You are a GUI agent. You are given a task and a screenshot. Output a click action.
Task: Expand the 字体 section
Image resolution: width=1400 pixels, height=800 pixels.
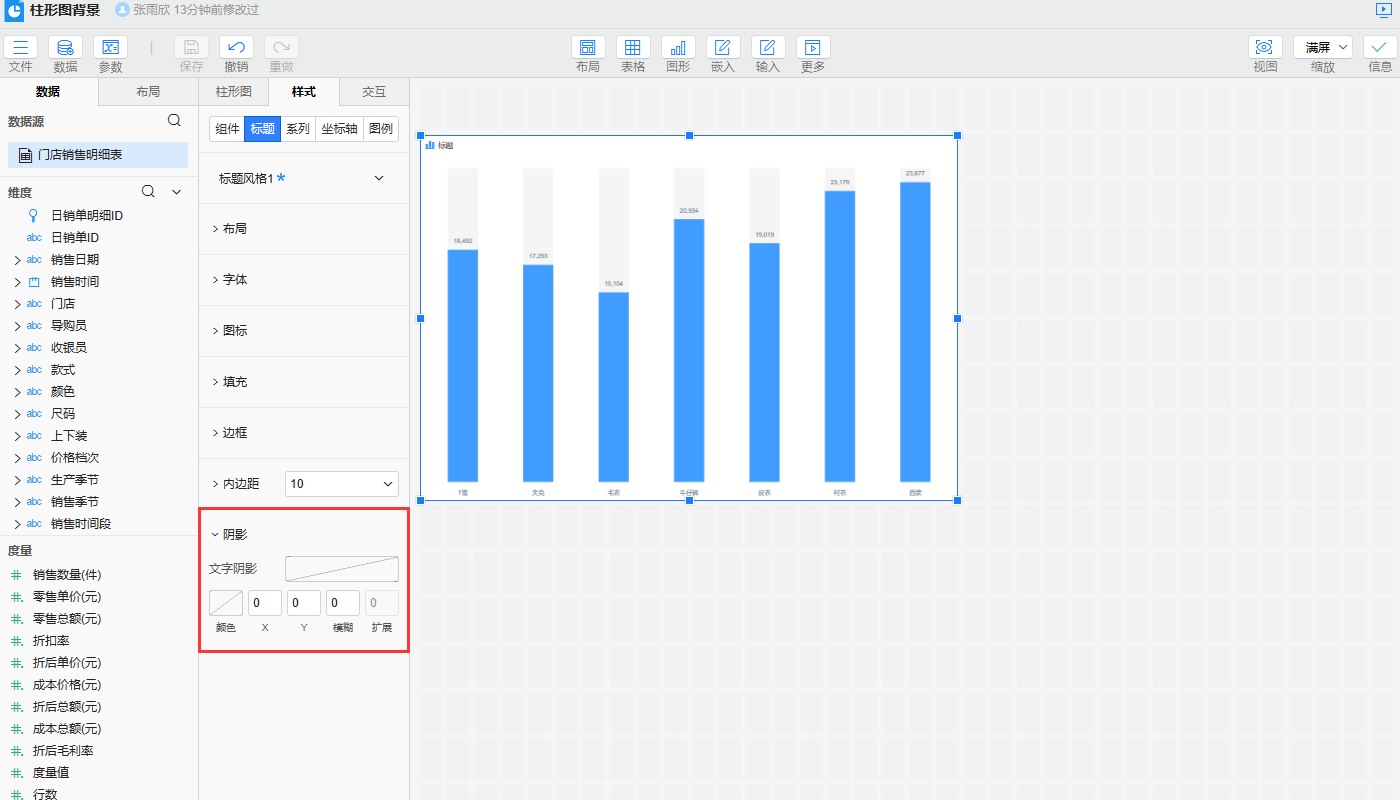tap(235, 280)
